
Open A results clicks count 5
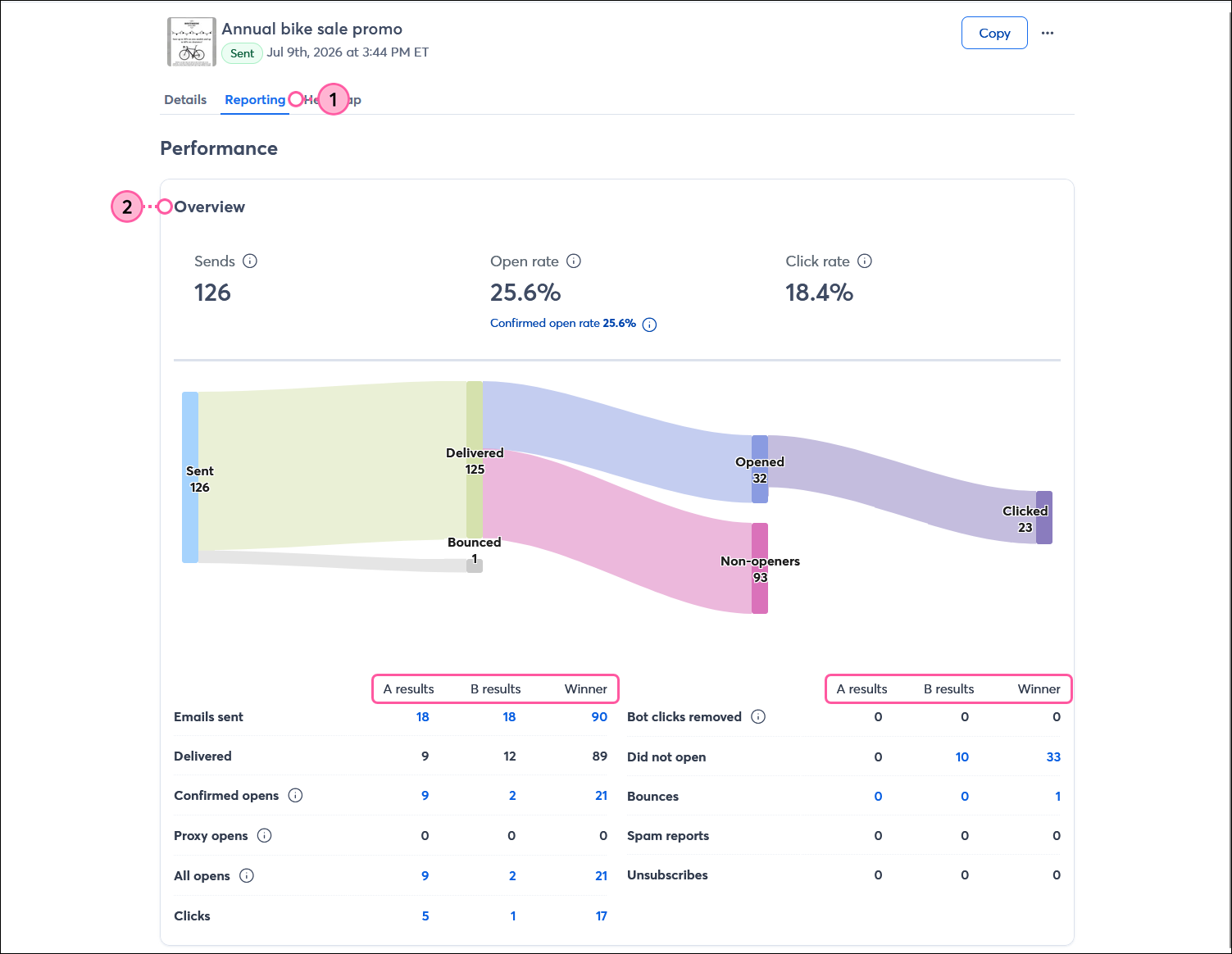(x=425, y=915)
